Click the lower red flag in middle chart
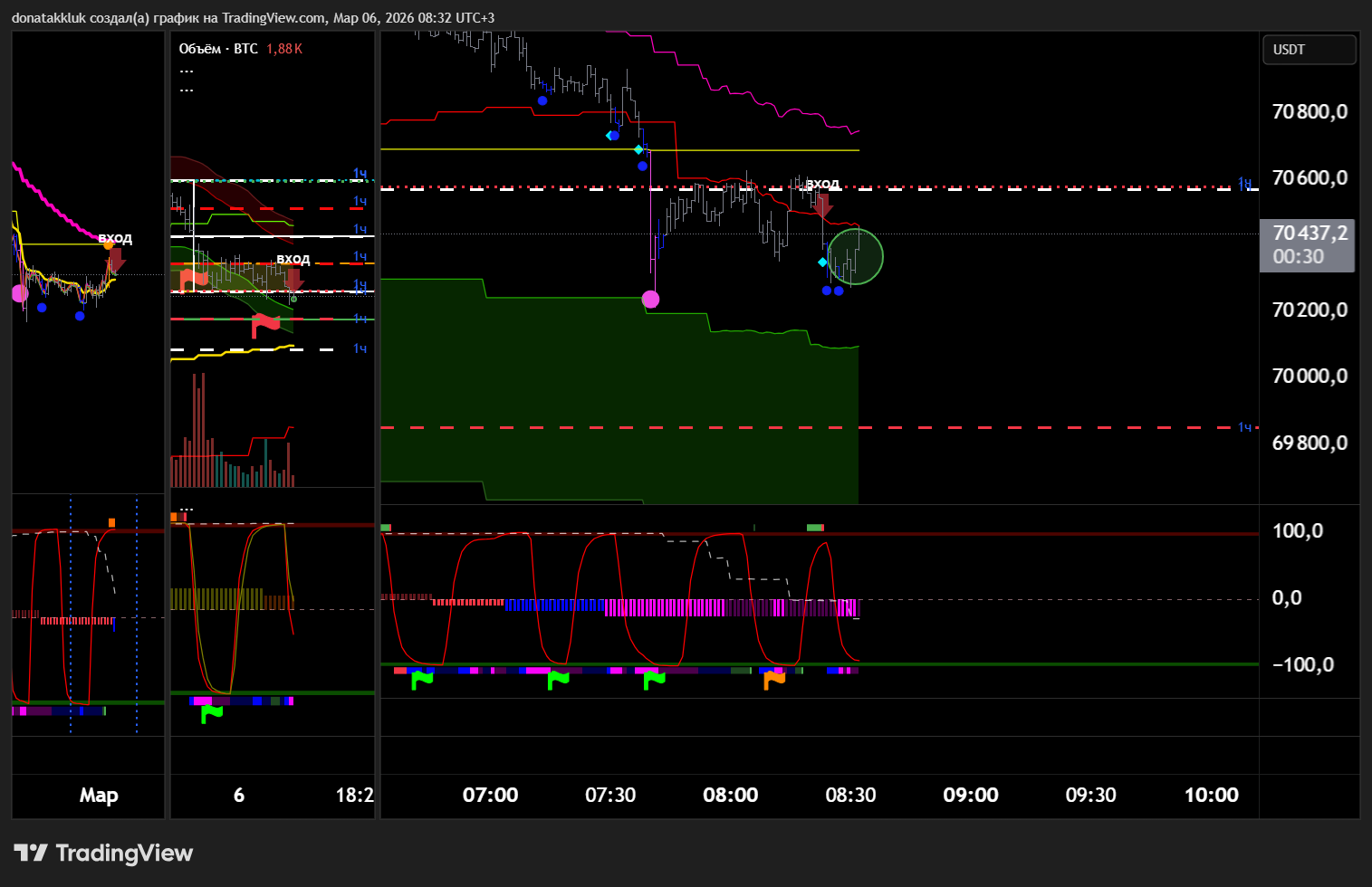The height and width of the screenshot is (887, 1372). [265, 323]
